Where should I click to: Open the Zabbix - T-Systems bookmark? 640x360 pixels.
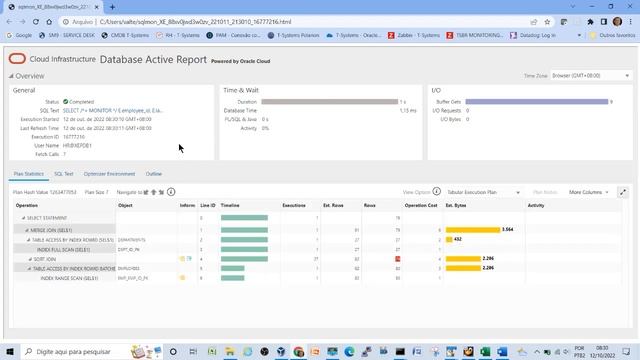pos(414,36)
